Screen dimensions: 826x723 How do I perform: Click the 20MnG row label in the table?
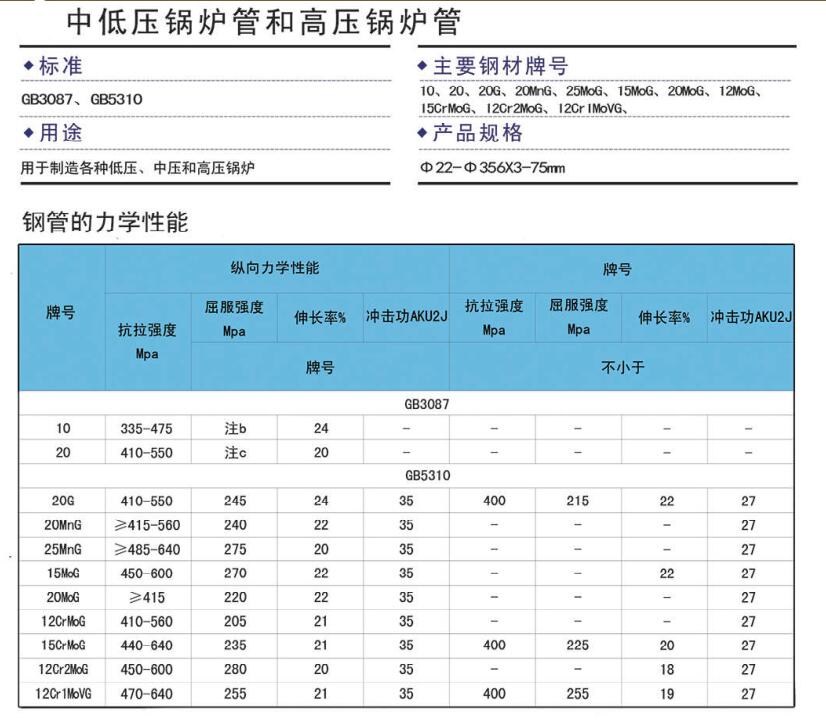pyautogui.click(x=63, y=525)
